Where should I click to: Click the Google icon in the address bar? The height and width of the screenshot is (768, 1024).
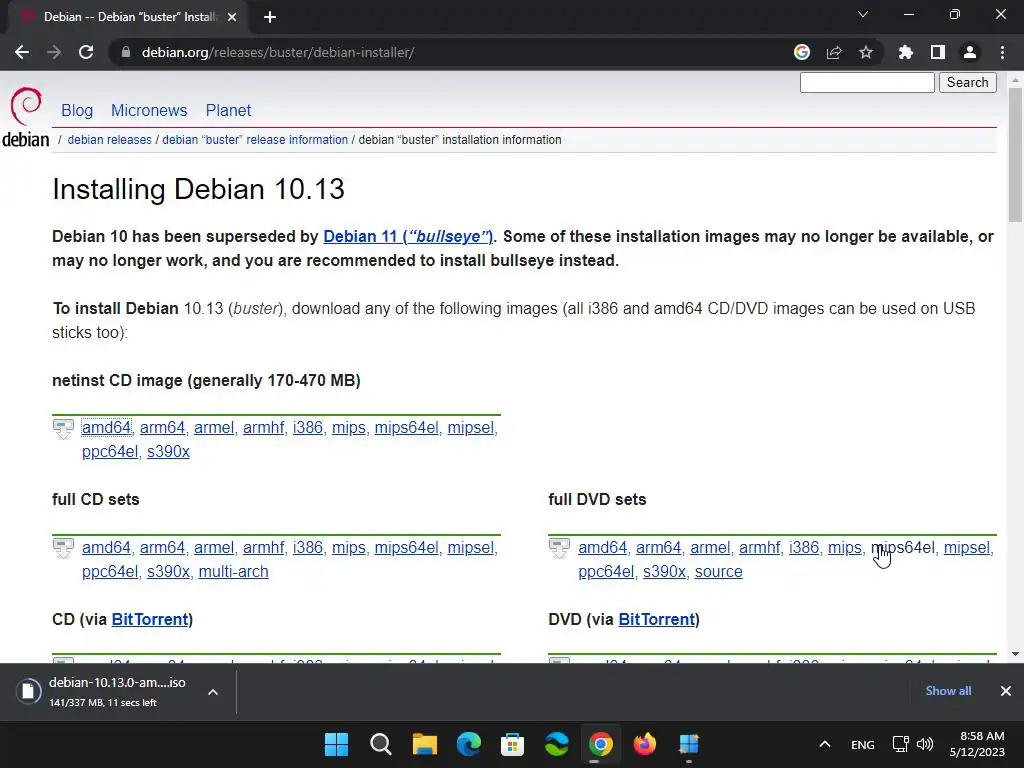pos(802,52)
